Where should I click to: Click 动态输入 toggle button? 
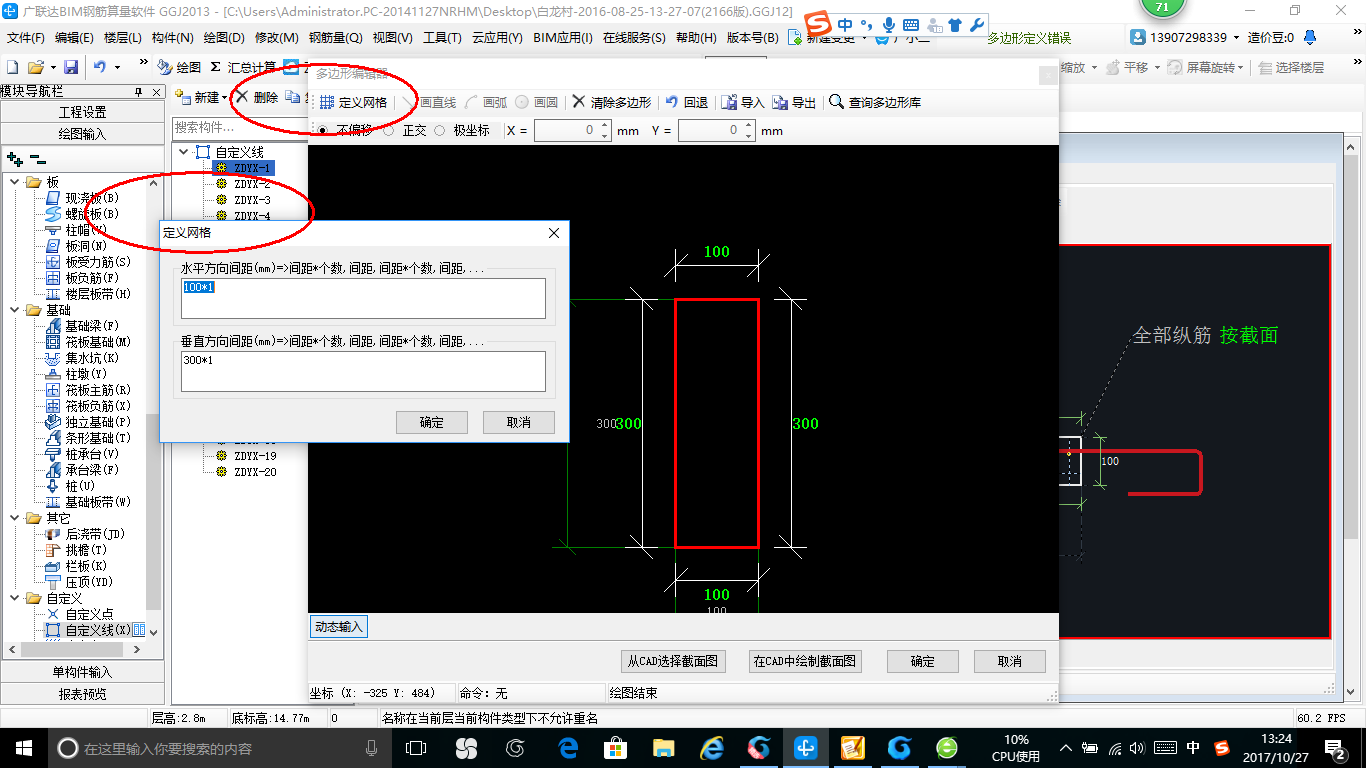pyautogui.click(x=339, y=627)
